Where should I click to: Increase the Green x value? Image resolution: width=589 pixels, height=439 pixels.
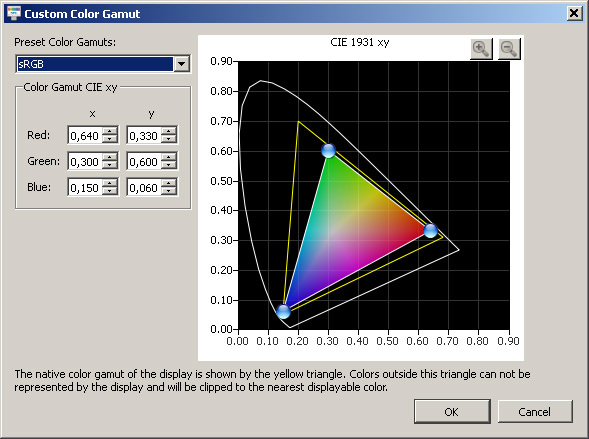[110, 157]
